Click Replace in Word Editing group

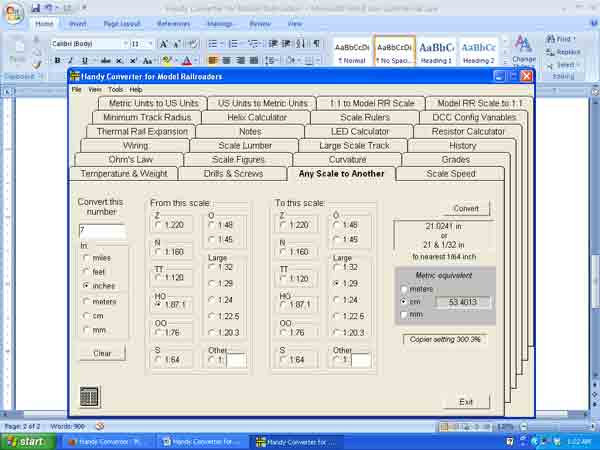coord(563,52)
